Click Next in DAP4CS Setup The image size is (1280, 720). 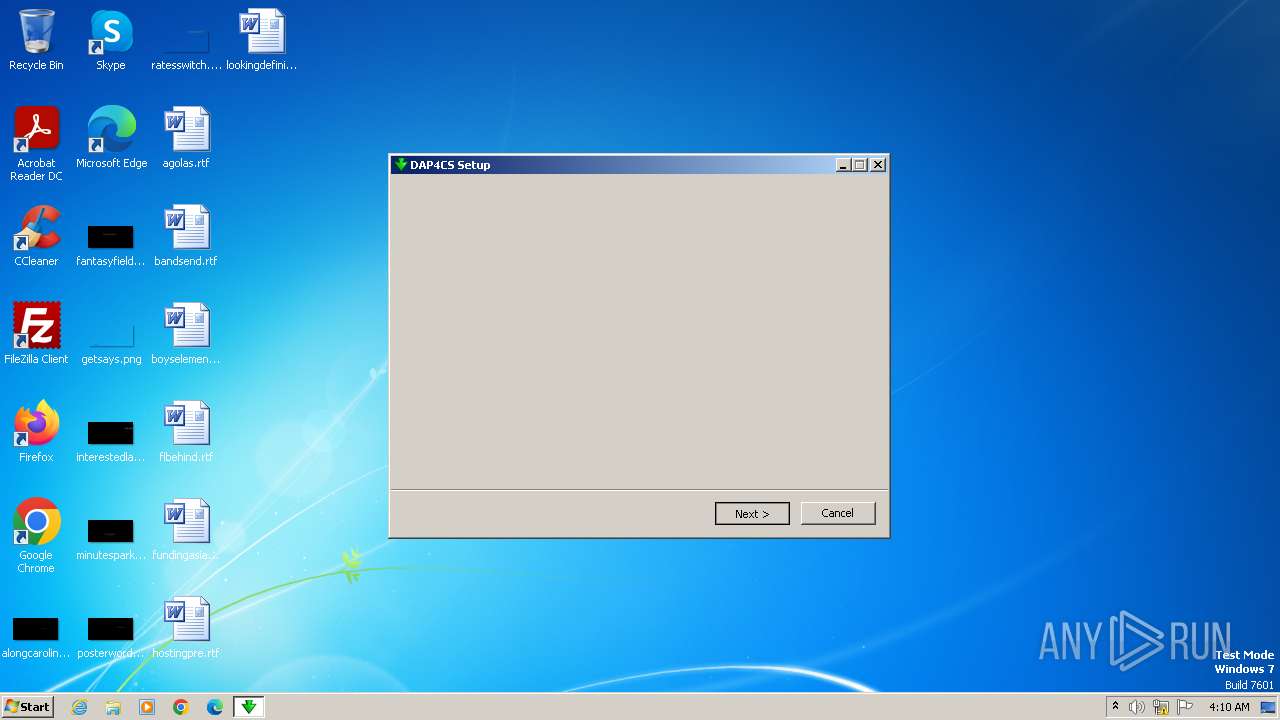(752, 513)
